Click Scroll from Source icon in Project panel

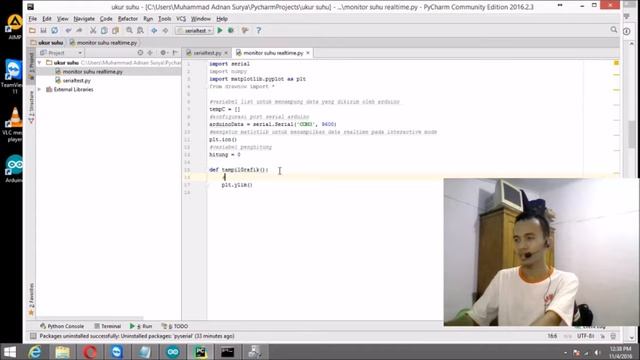click(140, 53)
